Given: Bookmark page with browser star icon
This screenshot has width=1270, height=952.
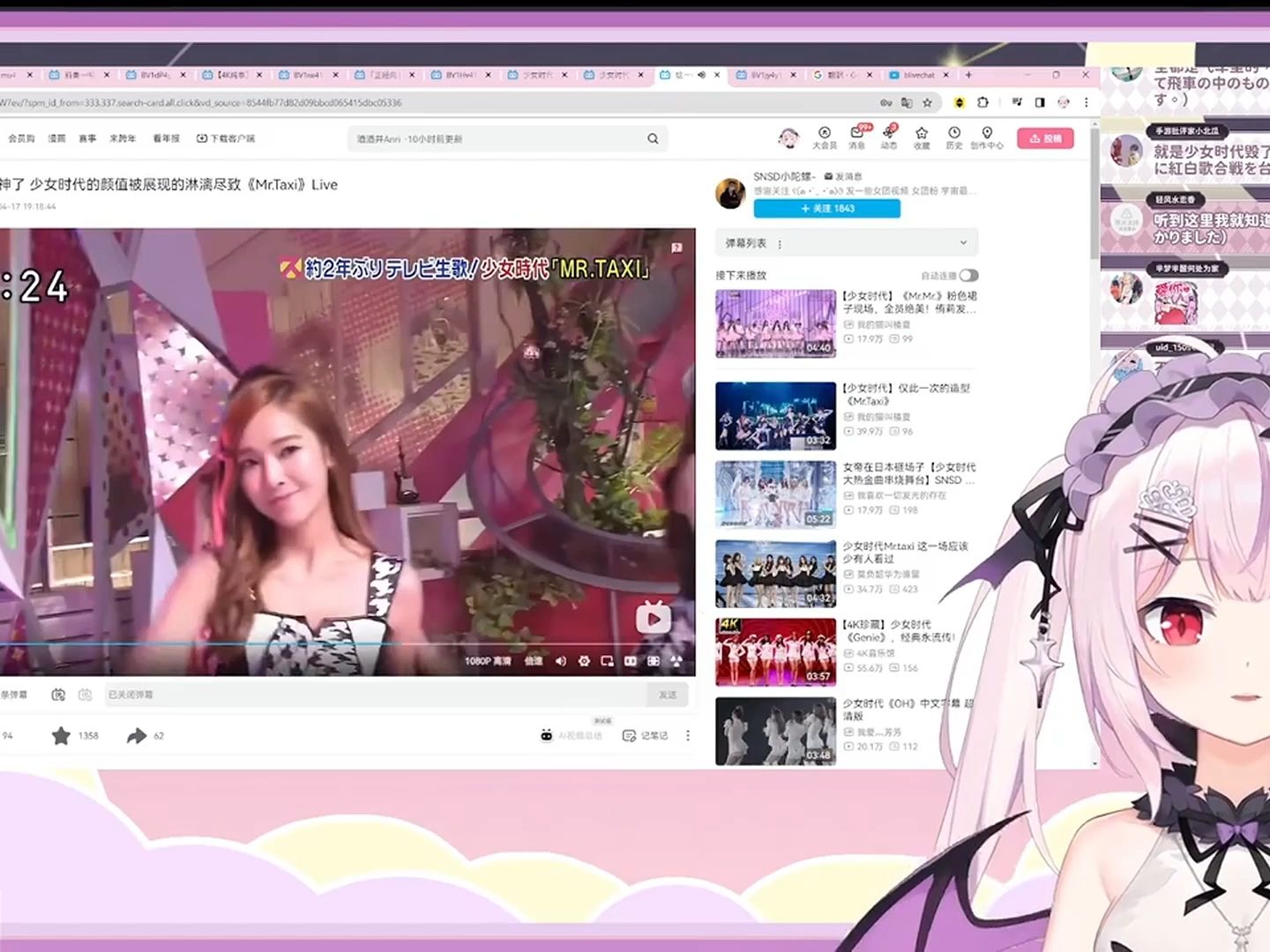Looking at the screenshot, I should 927,102.
